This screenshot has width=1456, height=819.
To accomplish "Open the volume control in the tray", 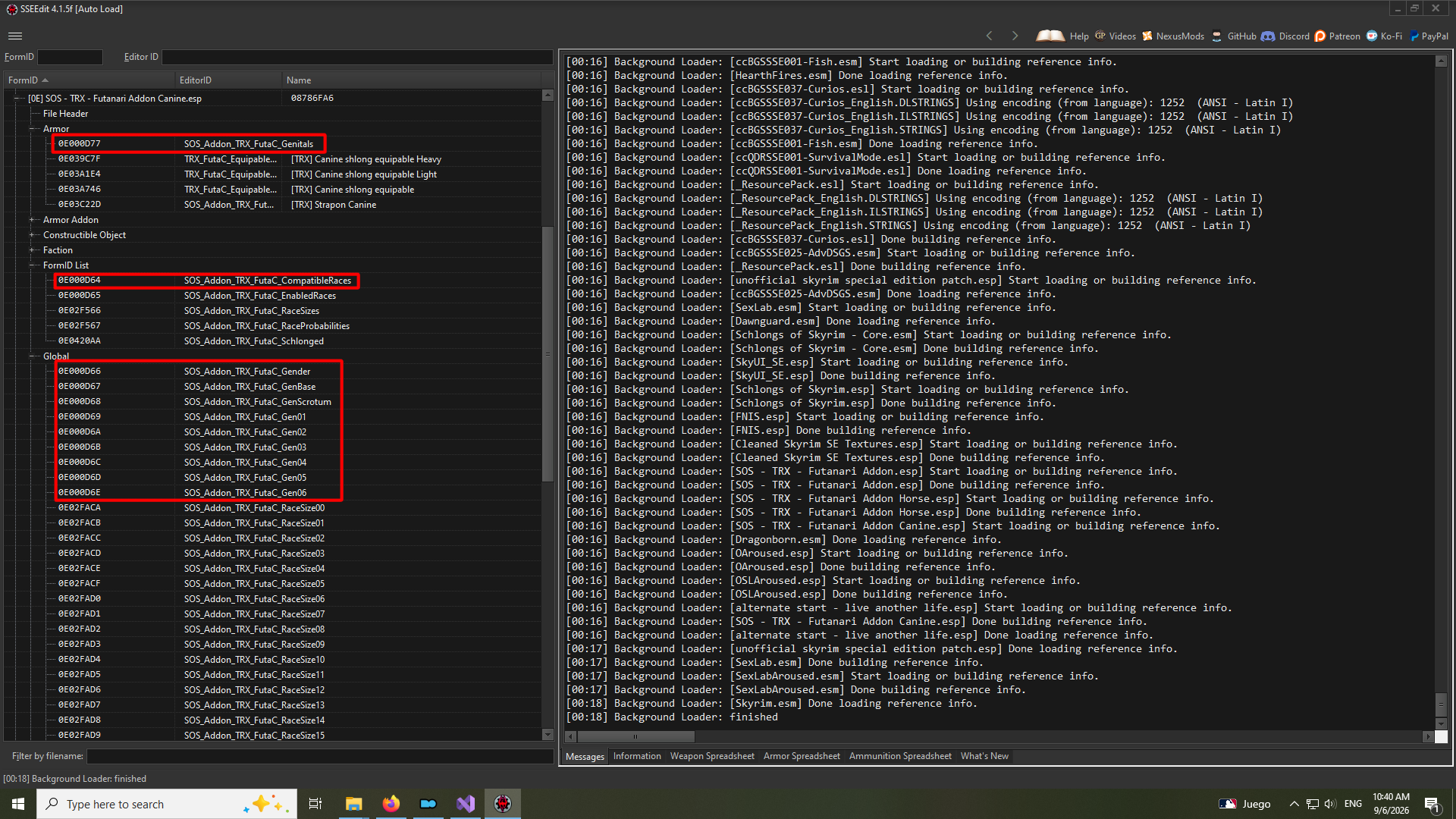I will [1330, 804].
